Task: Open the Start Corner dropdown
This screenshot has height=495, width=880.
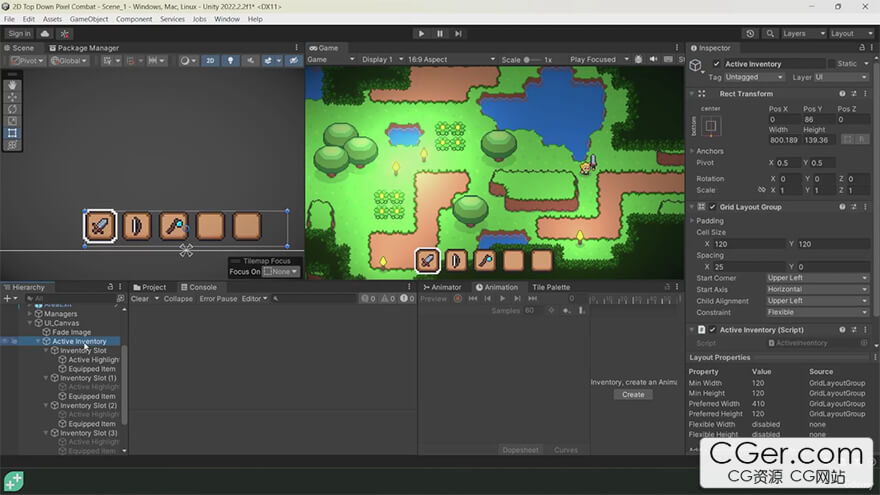Action: tap(817, 278)
